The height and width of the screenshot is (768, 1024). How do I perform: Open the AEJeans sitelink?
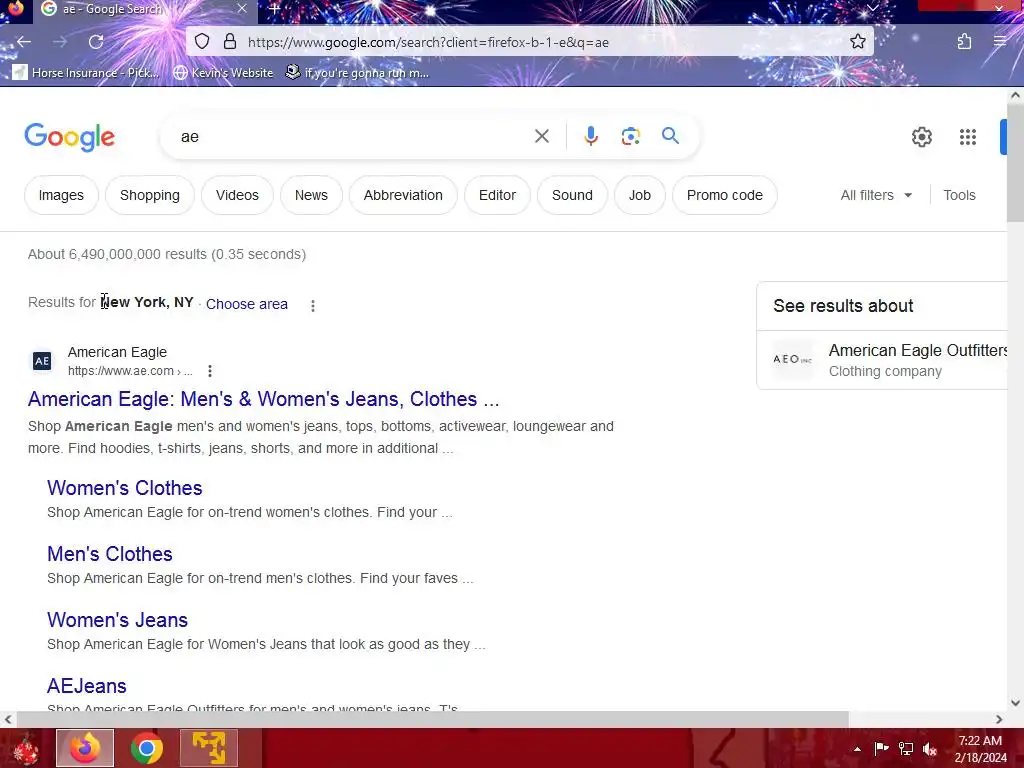click(87, 686)
